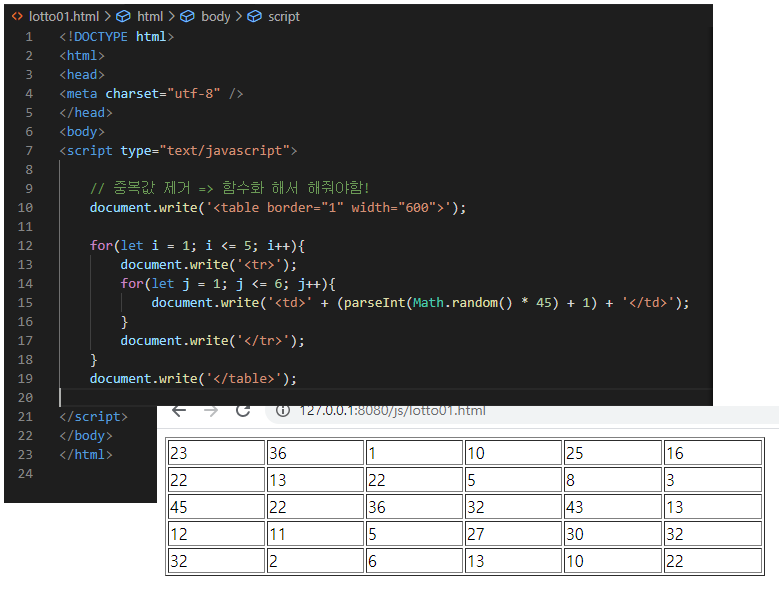View site information icon in address bar
Image resolution: width=779 pixels, height=608 pixels.
tap(283, 410)
